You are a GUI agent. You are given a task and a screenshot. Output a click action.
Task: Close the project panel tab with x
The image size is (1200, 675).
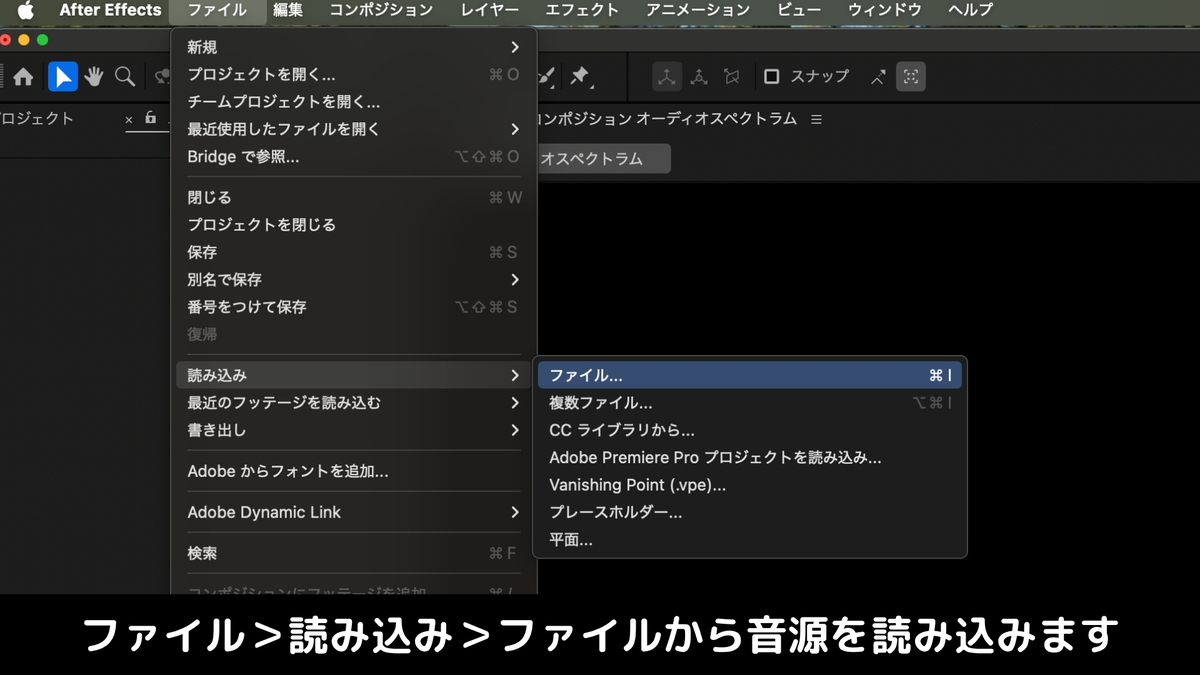(129, 120)
